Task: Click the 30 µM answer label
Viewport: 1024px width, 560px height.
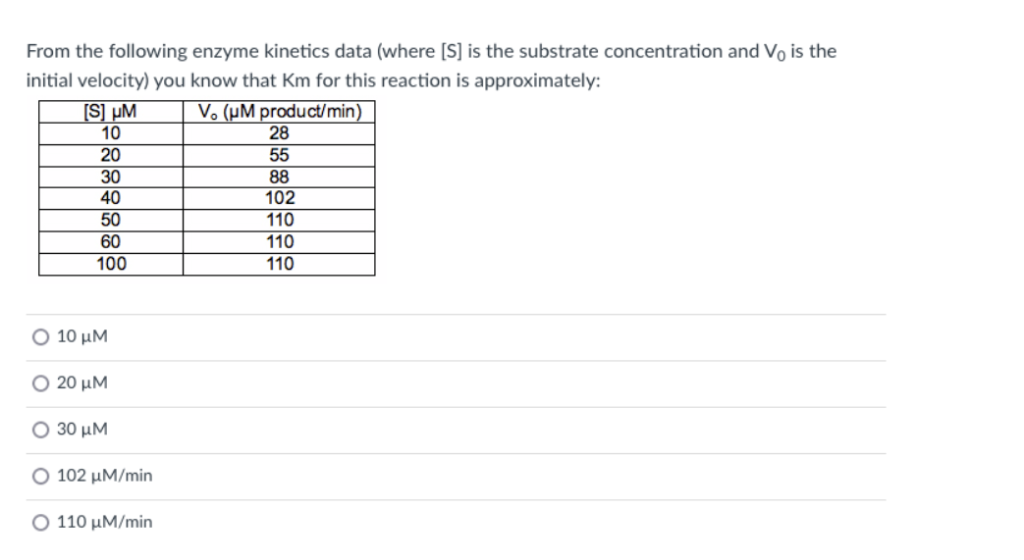Action: click(82, 429)
